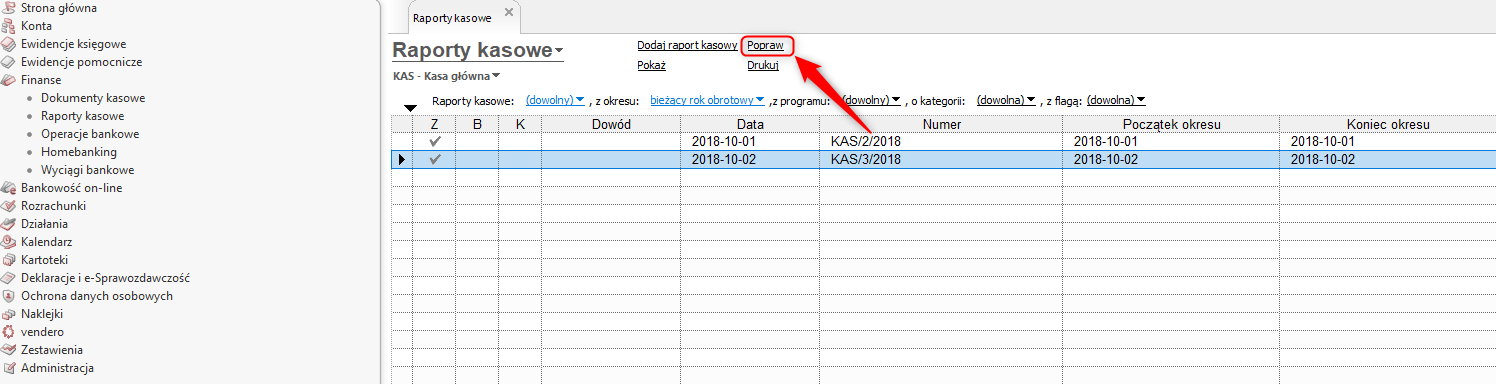The height and width of the screenshot is (384, 1496).
Task: Click the Naklejki icon
Action: pyautogui.click(x=9, y=314)
